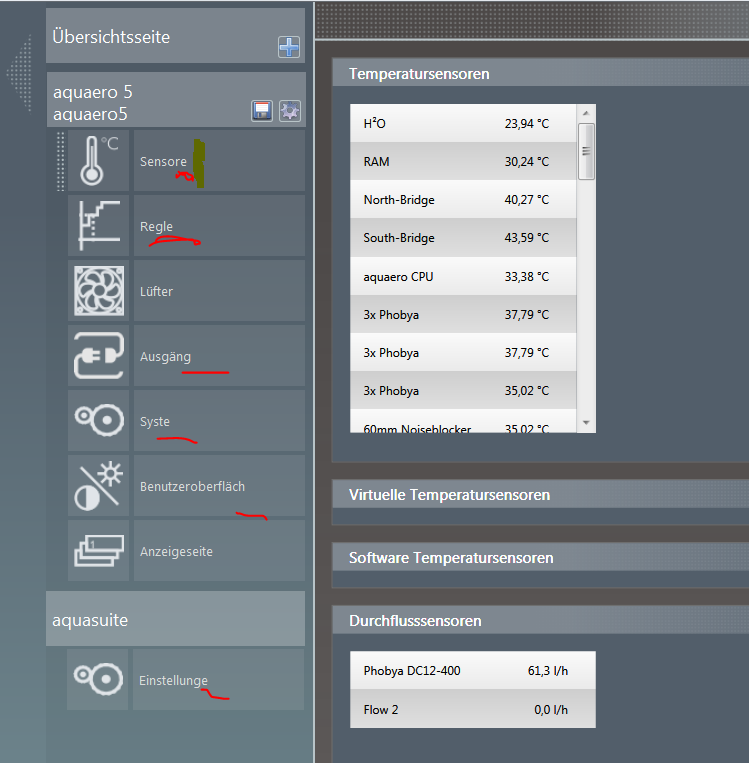Click the gears icon beside Einstellungen
Viewport: 749px width, 763px height.
[x=98, y=679]
